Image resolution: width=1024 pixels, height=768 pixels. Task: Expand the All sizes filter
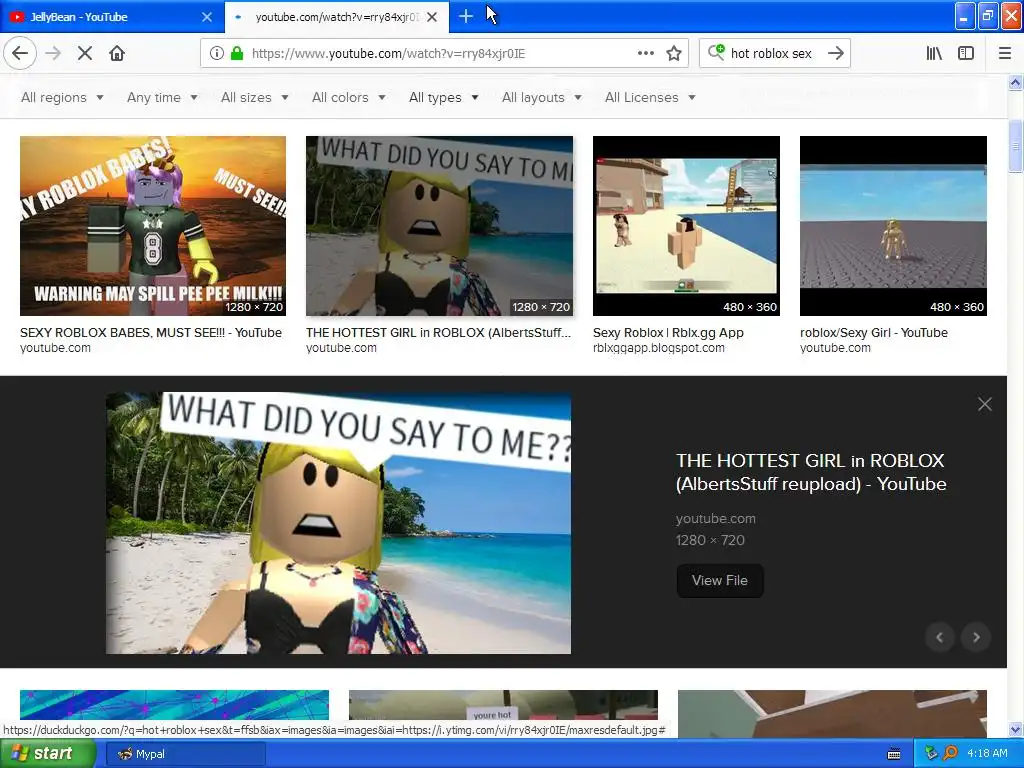(x=255, y=97)
